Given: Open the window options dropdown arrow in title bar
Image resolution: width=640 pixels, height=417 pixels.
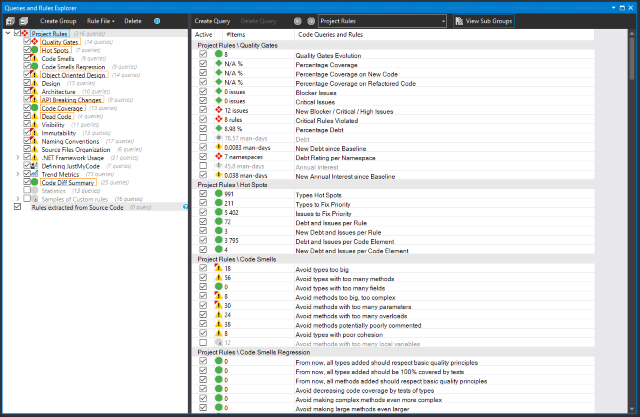Looking at the screenshot, I should point(613,8).
